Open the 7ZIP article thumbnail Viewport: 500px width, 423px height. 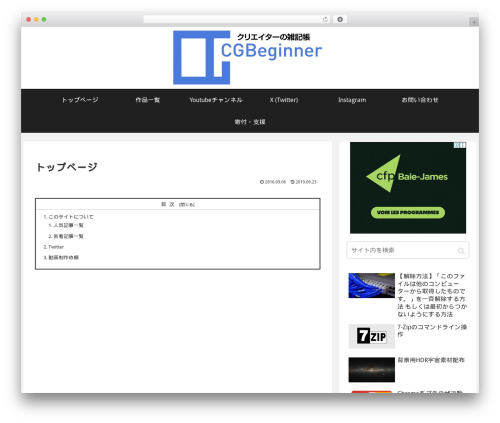[371, 336]
